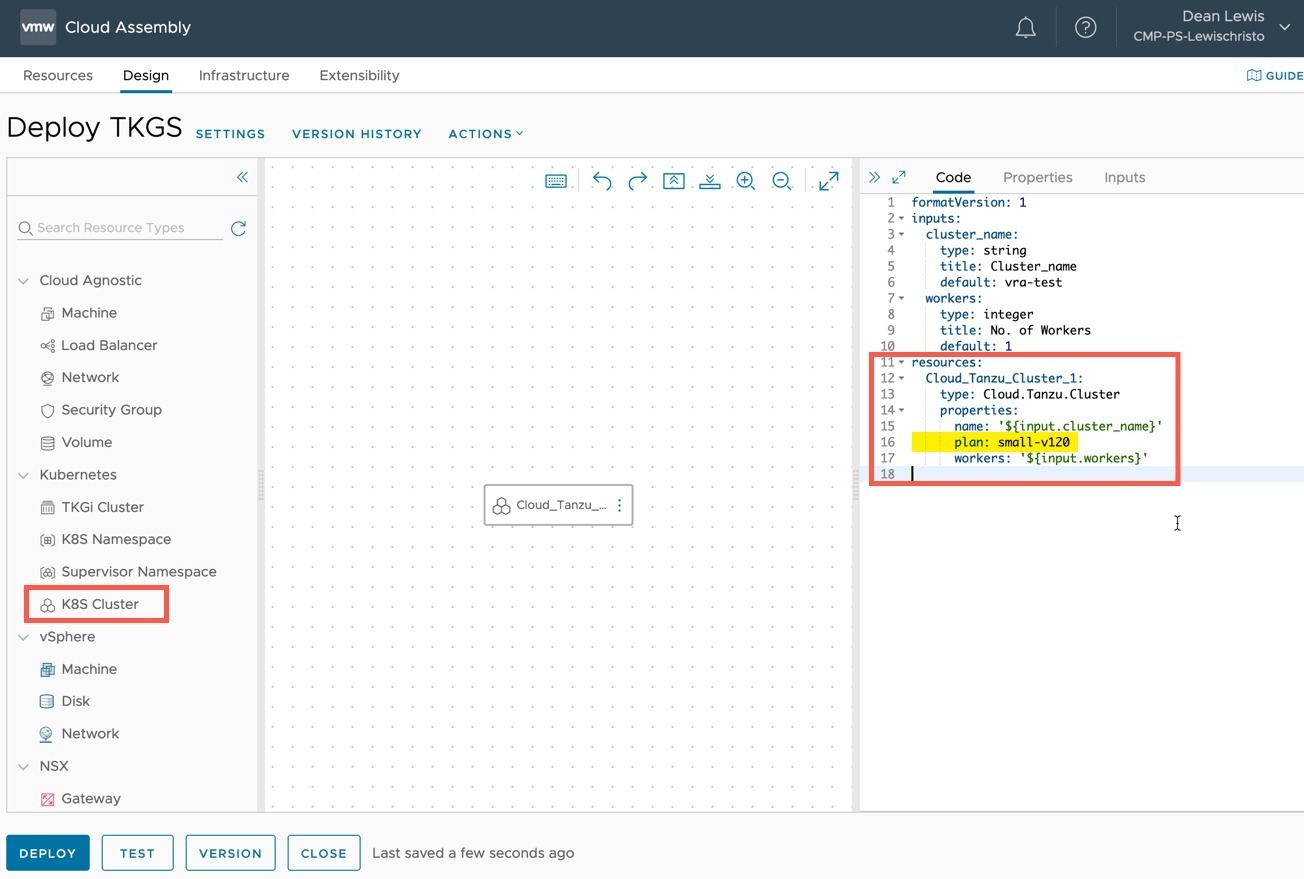Focus the Search Resource Types field
The image size is (1304, 879).
point(120,228)
